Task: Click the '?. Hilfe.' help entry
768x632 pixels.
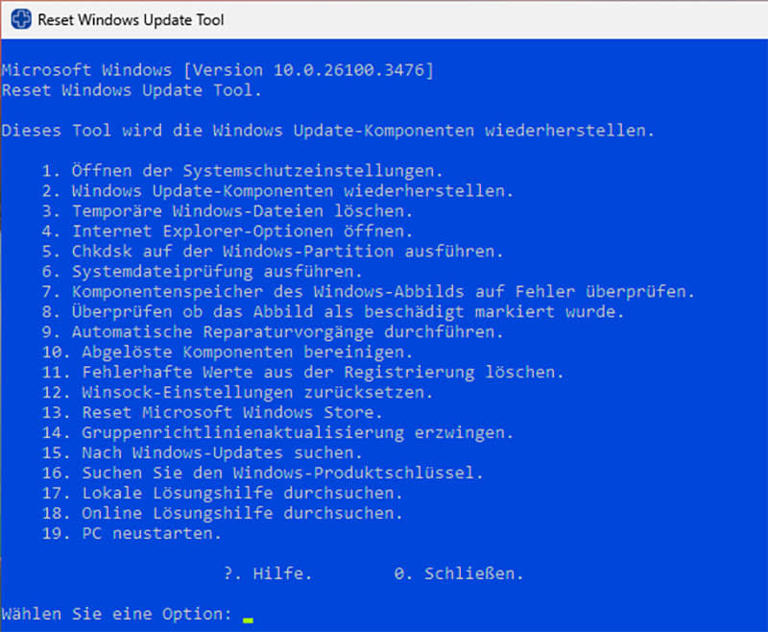Action: 267,573
